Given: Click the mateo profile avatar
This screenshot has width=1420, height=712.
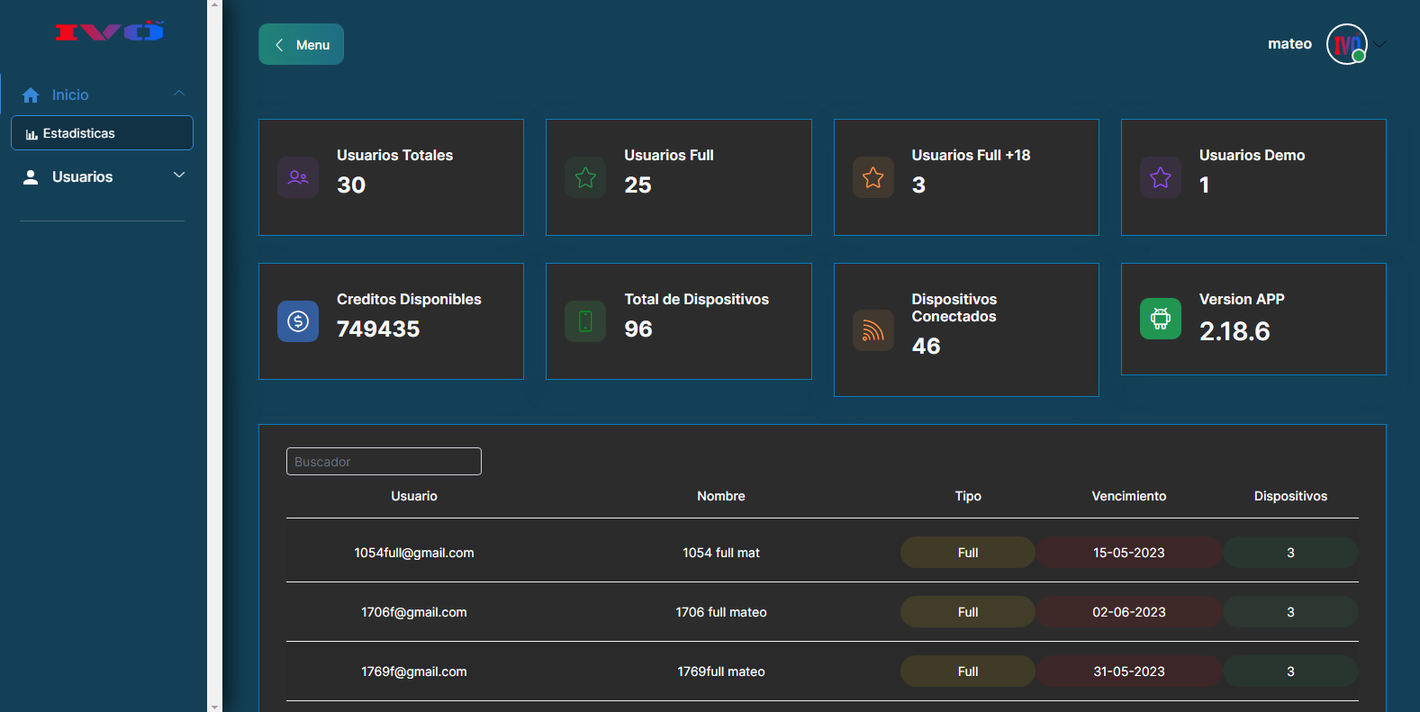Looking at the screenshot, I should coord(1346,44).
